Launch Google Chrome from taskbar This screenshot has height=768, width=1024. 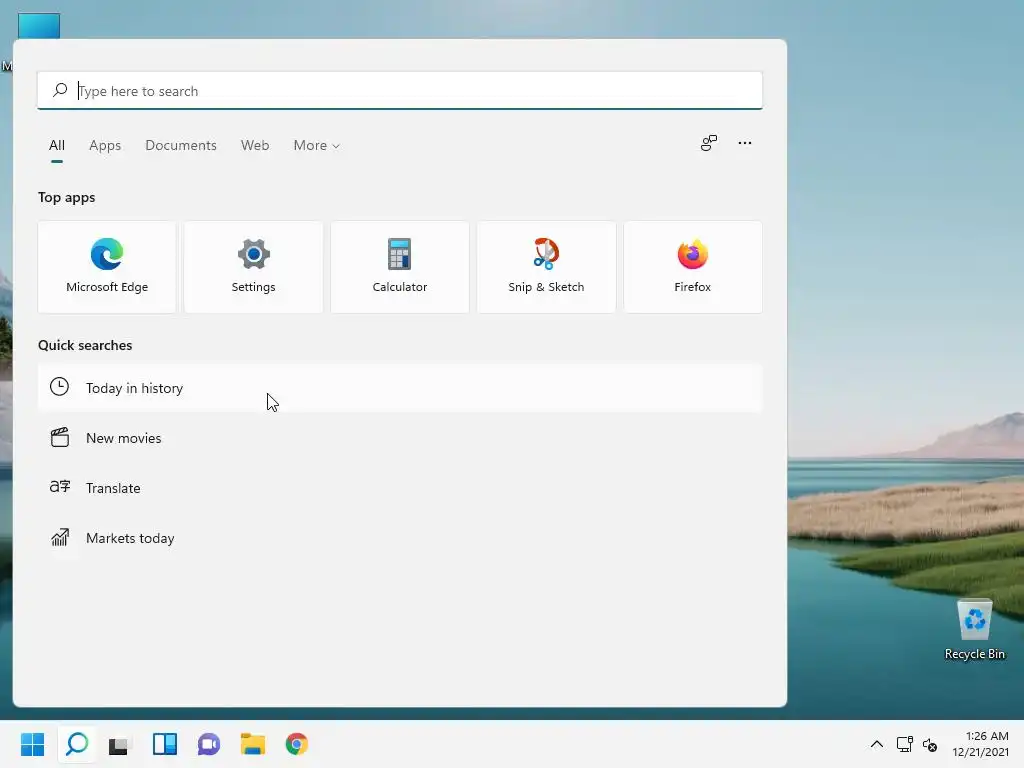[296, 744]
